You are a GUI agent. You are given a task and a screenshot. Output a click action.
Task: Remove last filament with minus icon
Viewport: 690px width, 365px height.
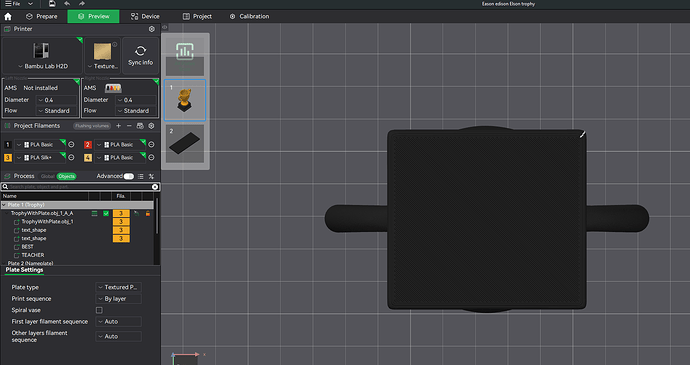click(129, 126)
